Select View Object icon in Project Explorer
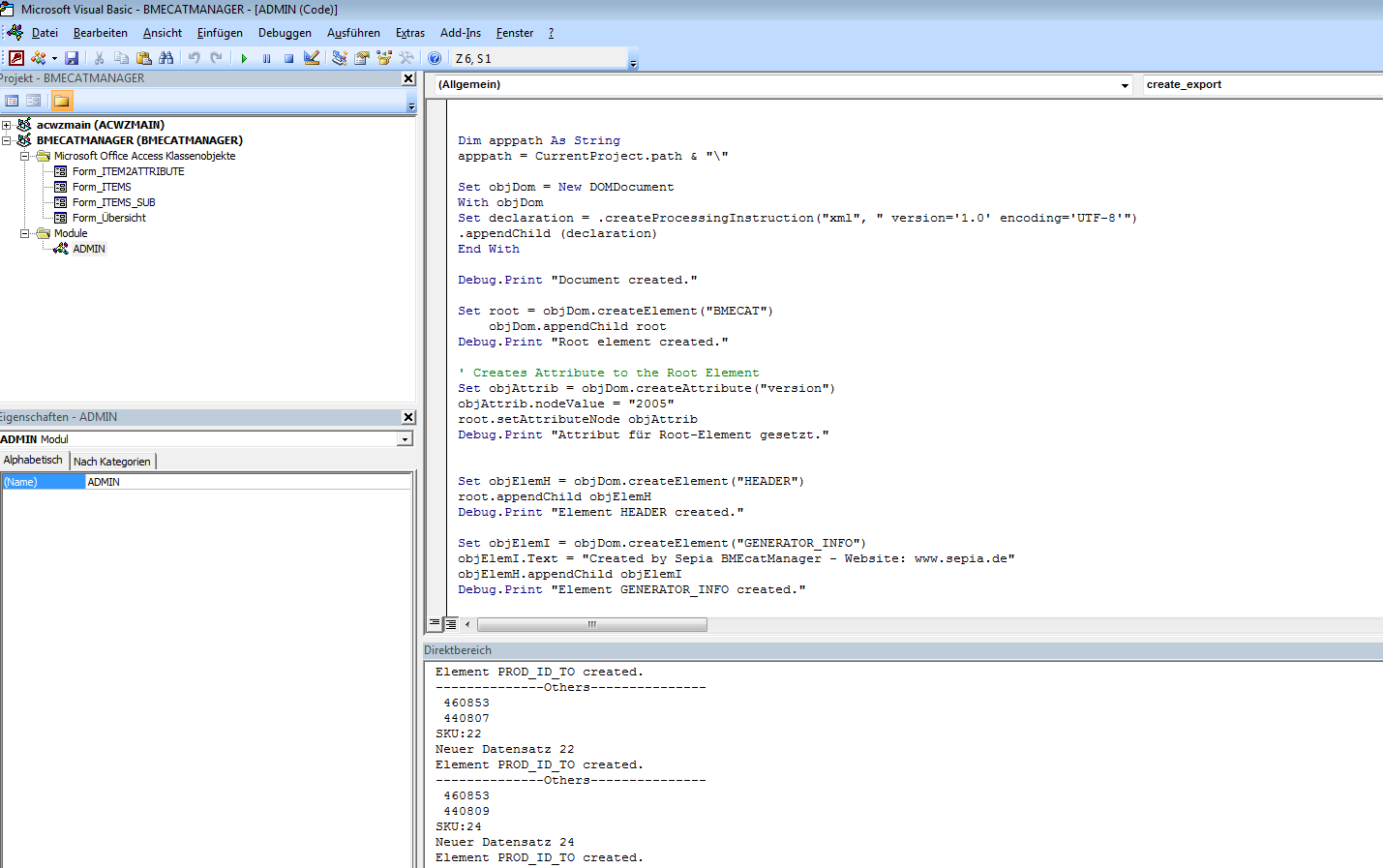Viewport: 1383px width, 868px height. pyautogui.click(x=33, y=100)
